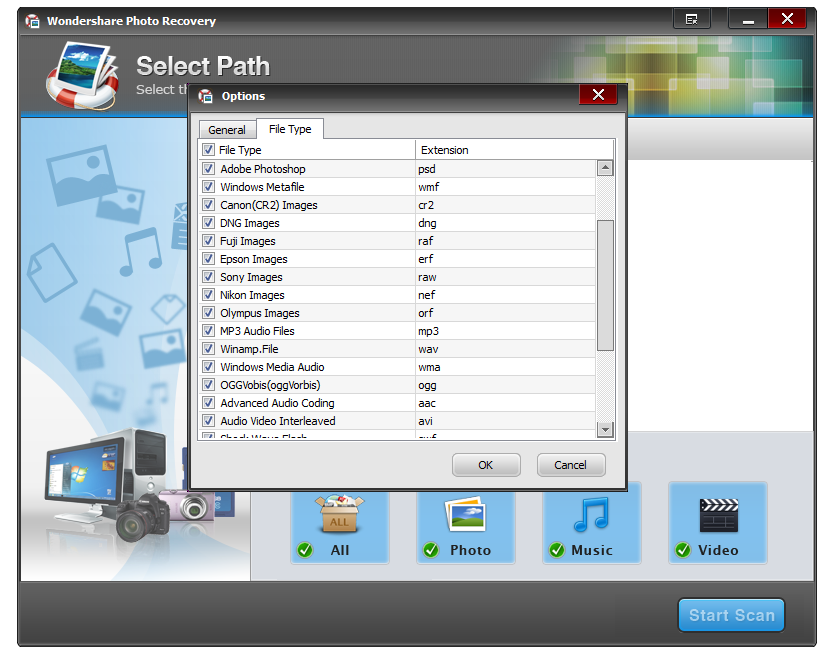
Task: Uncheck the Adobe Photoshop file type
Action: [209, 169]
